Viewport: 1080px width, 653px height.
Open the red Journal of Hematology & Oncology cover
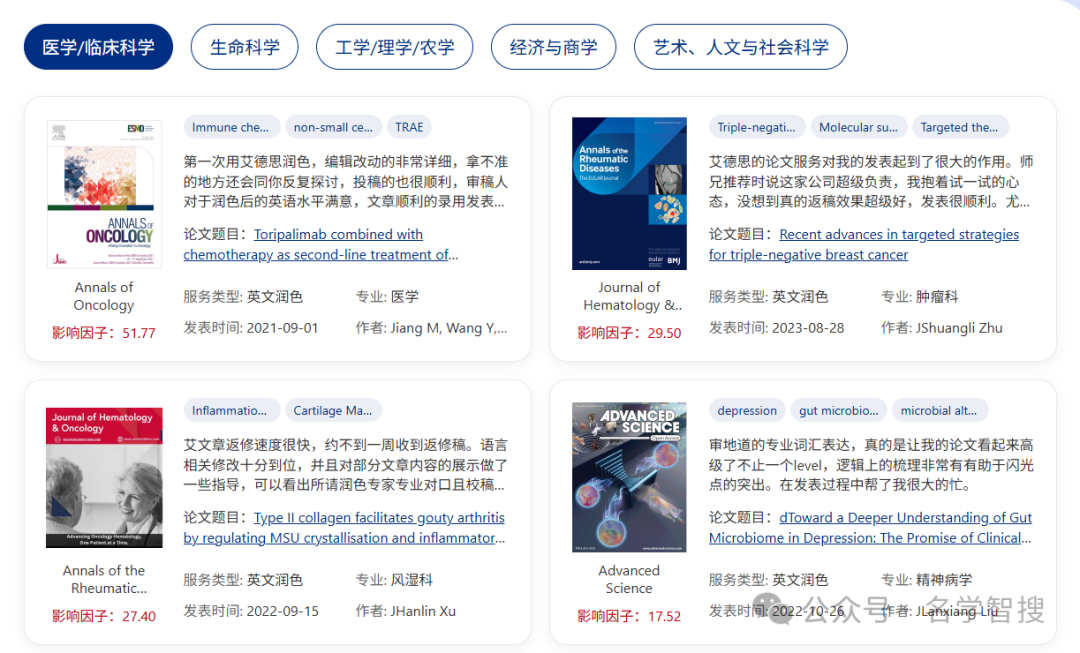coord(104,477)
